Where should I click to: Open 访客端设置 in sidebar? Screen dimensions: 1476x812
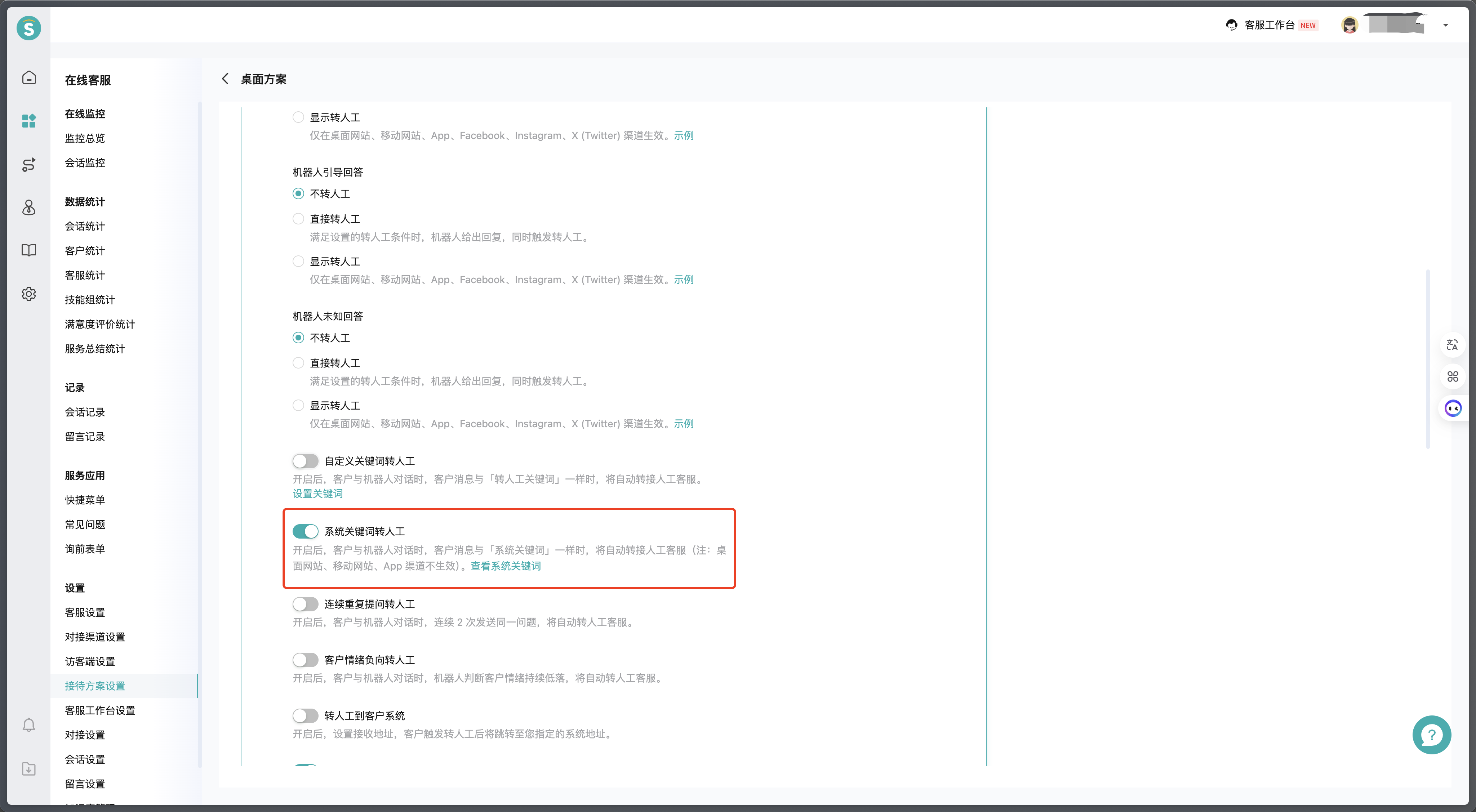pyautogui.click(x=90, y=661)
